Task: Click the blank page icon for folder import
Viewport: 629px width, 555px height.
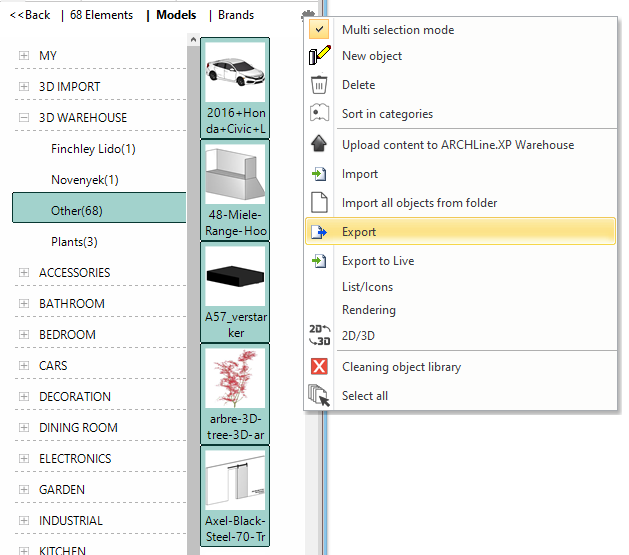Action: coord(319,203)
